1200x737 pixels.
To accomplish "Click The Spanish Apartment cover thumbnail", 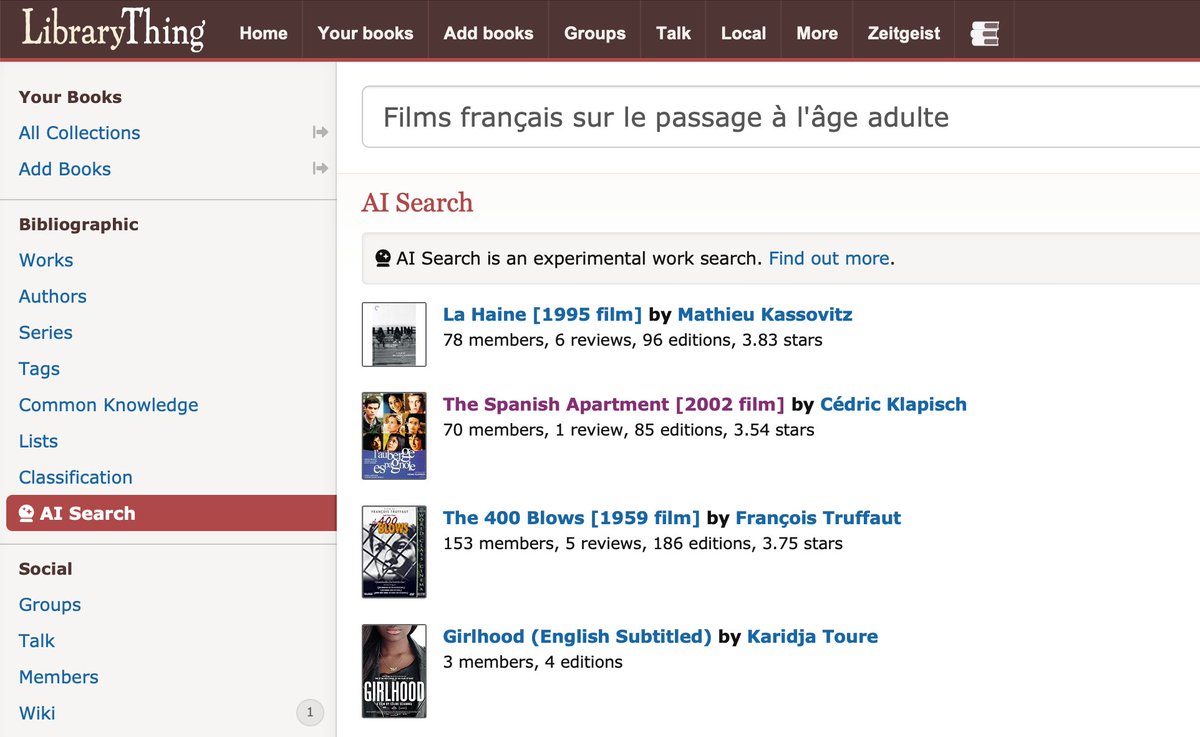I will coord(394,435).
